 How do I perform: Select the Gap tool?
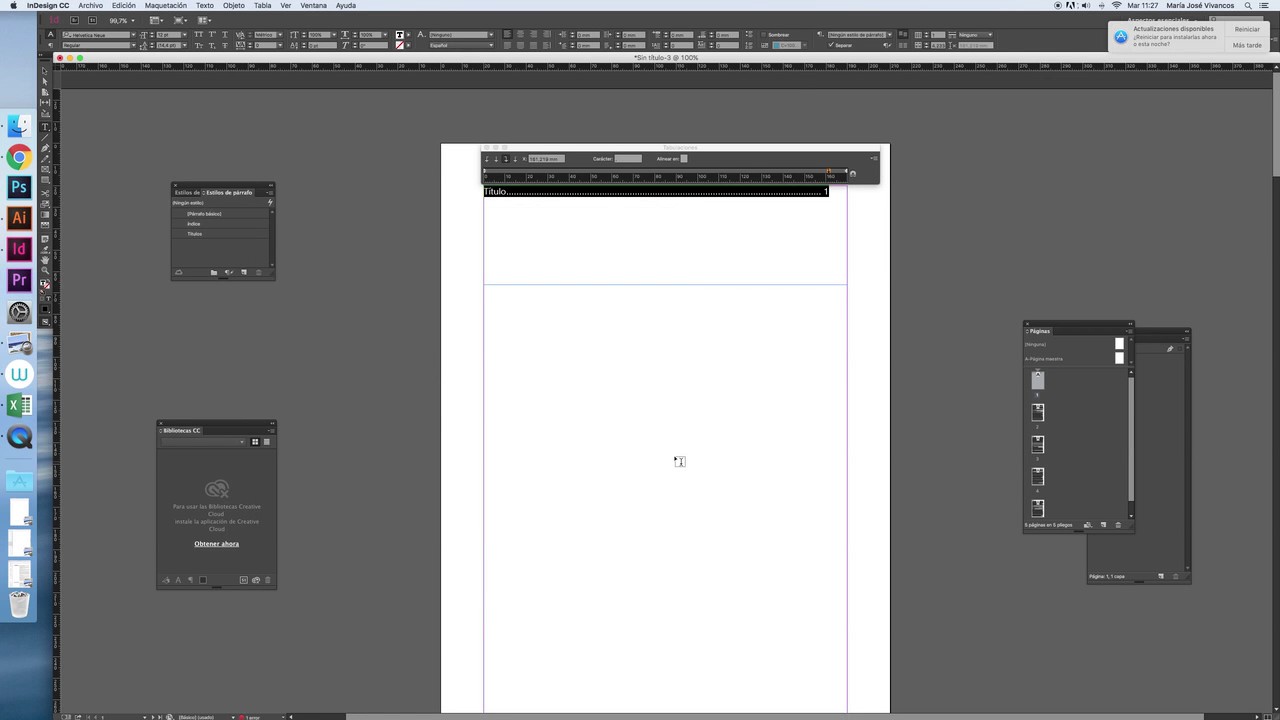[x=45, y=103]
